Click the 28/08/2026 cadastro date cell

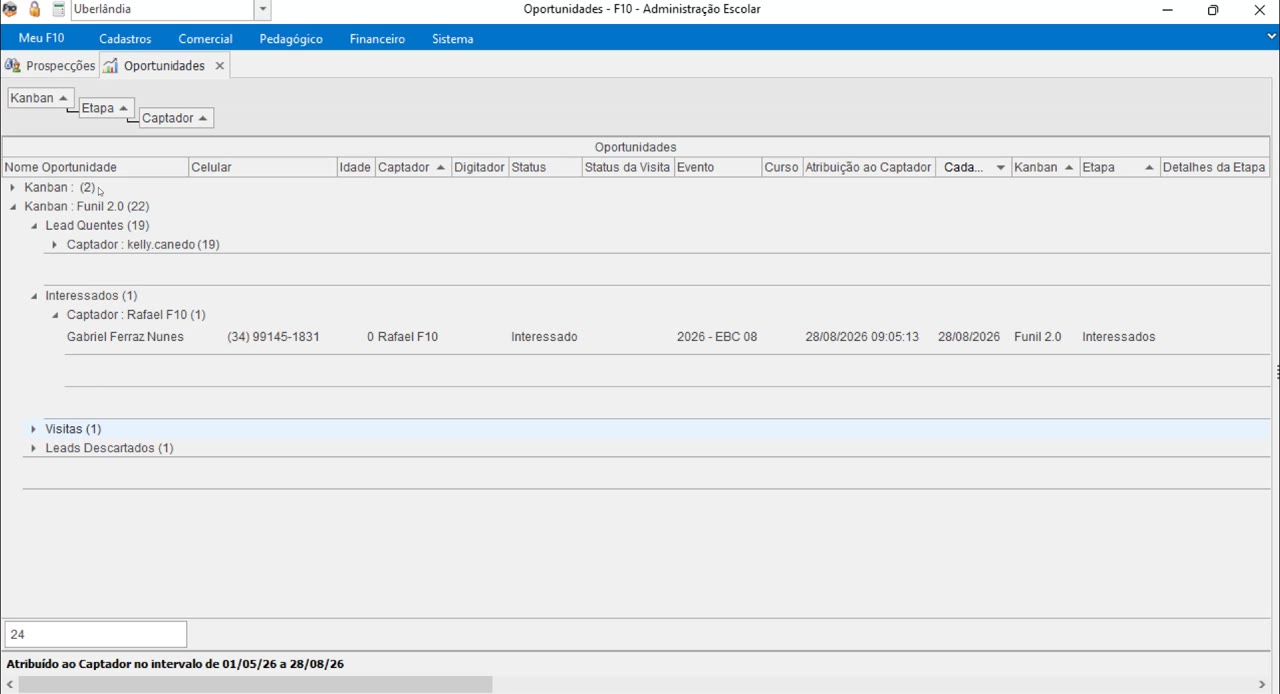point(969,337)
